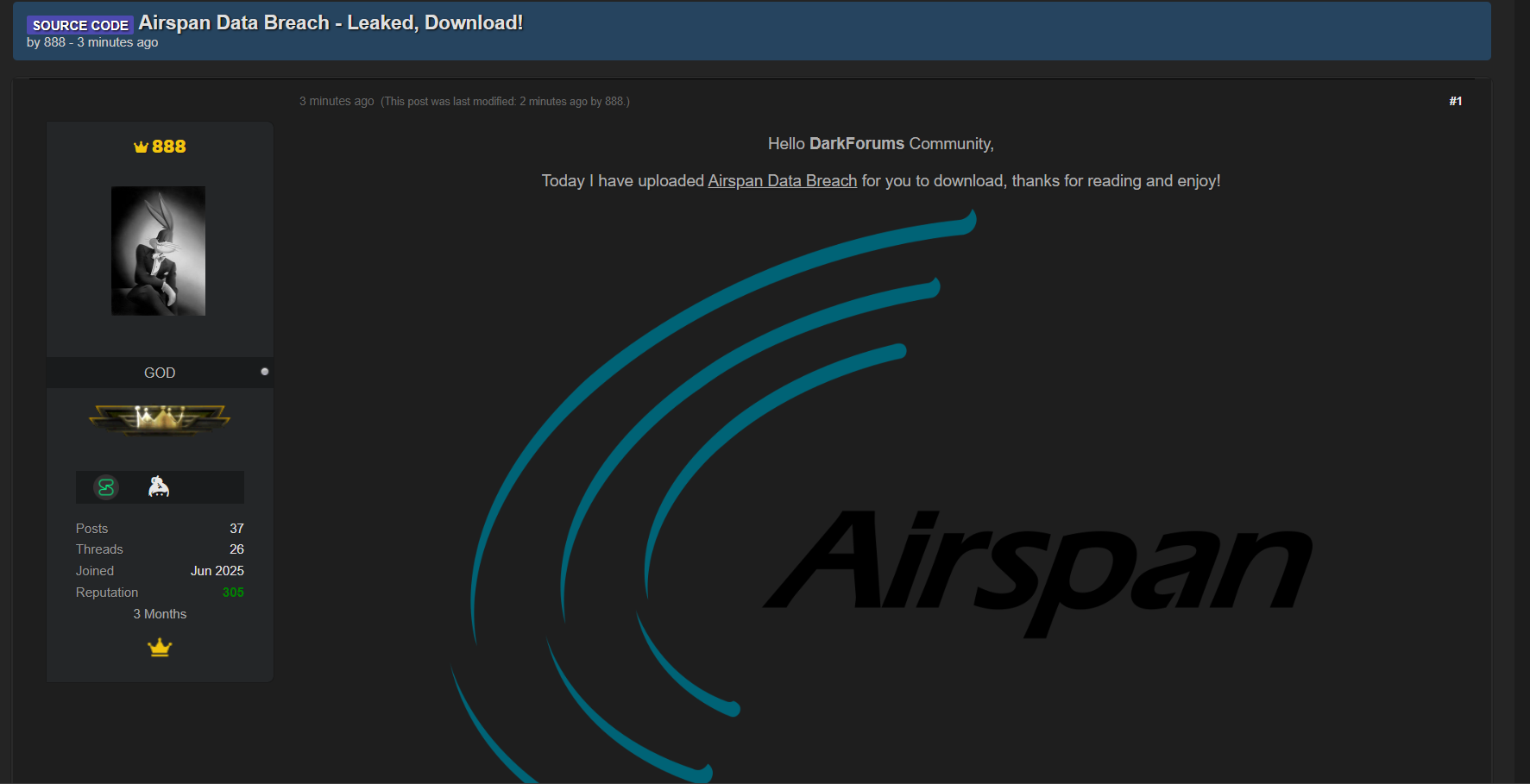Click the GOD user title label

pyautogui.click(x=160, y=373)
